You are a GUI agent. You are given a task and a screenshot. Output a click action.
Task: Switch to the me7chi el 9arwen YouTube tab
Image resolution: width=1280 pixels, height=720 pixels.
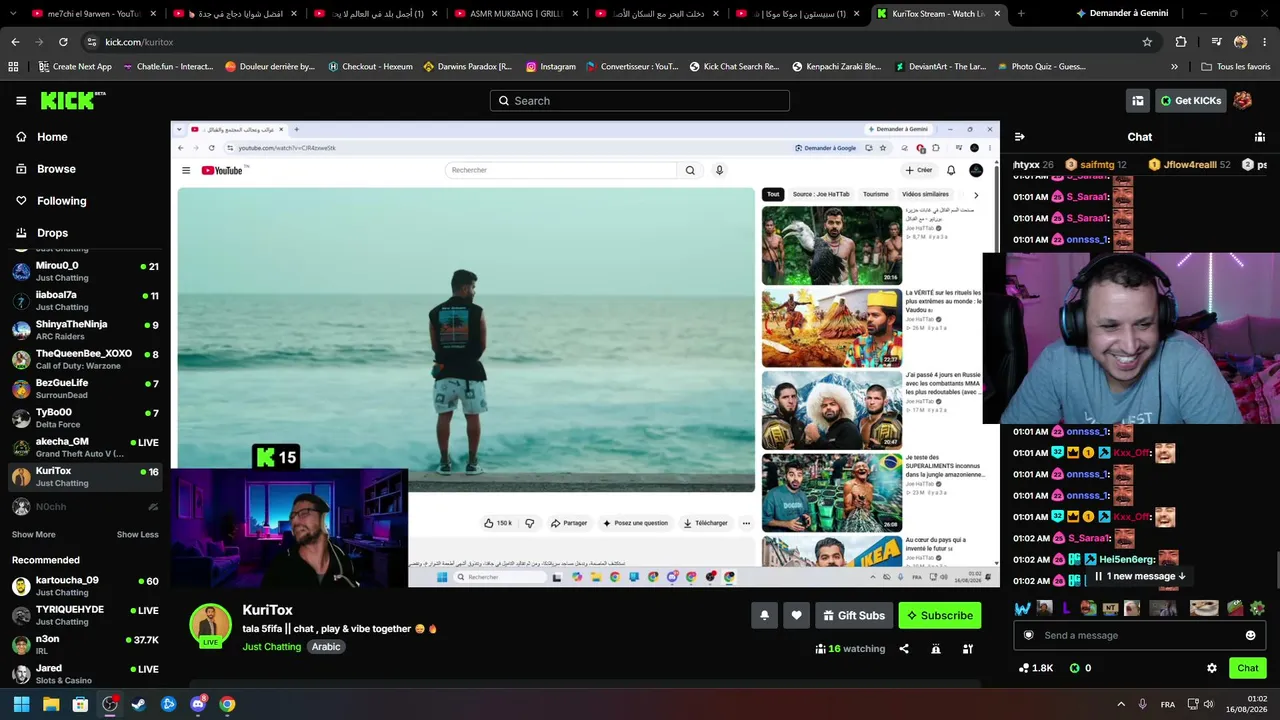coord(93,14)
